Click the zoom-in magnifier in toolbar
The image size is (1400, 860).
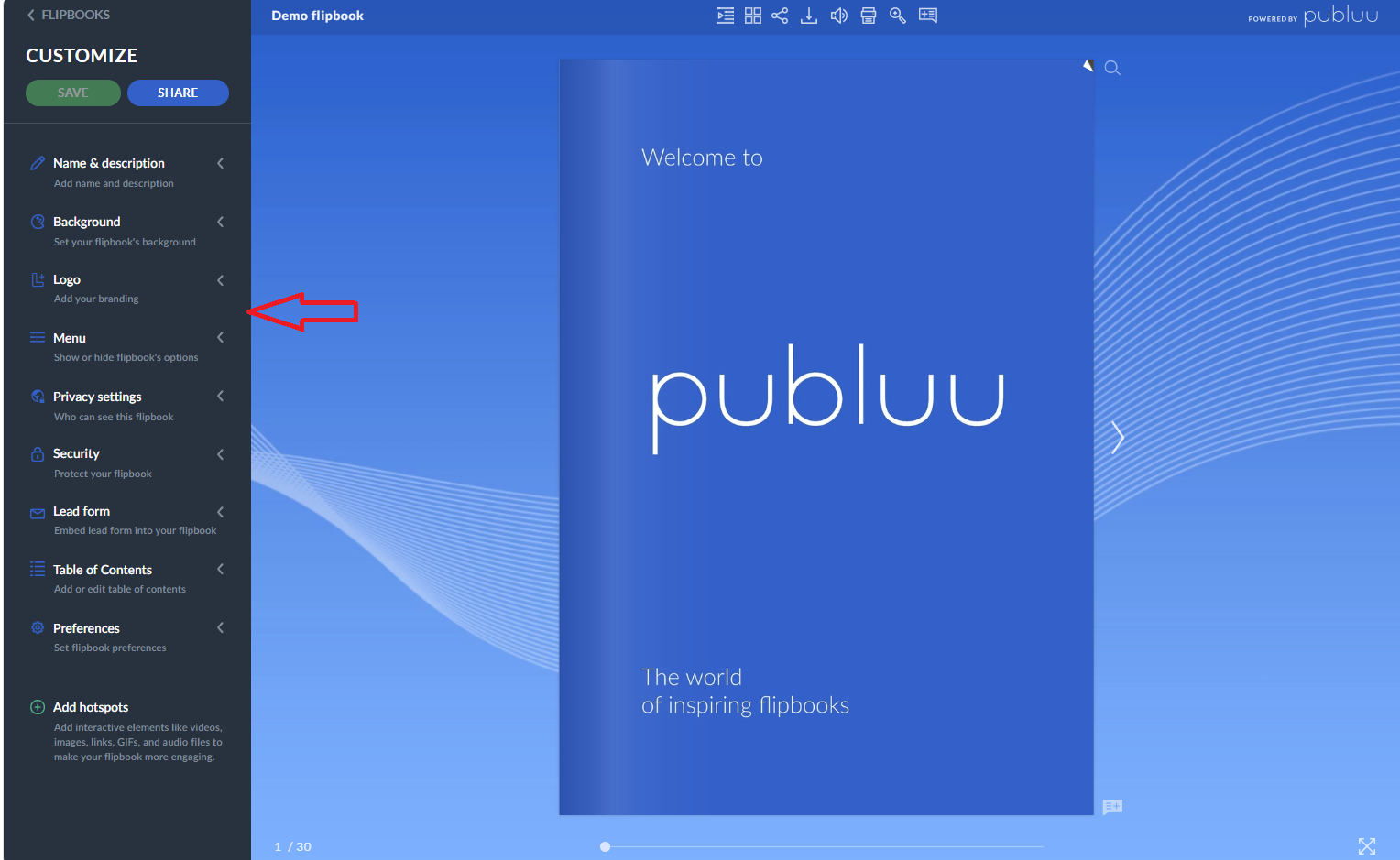tap(898, 16)
